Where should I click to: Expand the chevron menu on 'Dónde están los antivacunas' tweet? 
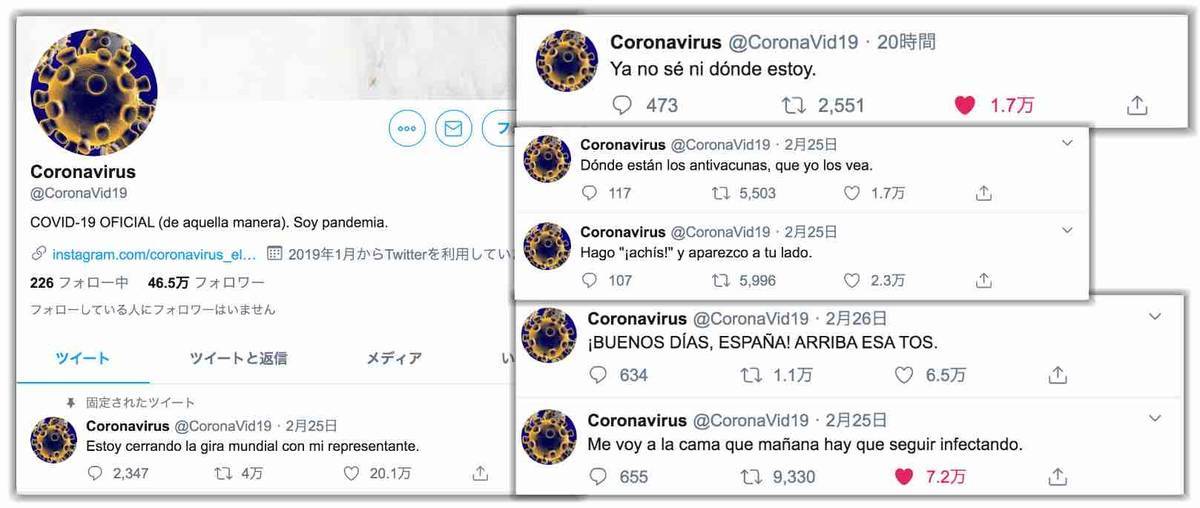(x=1066, y=144)
